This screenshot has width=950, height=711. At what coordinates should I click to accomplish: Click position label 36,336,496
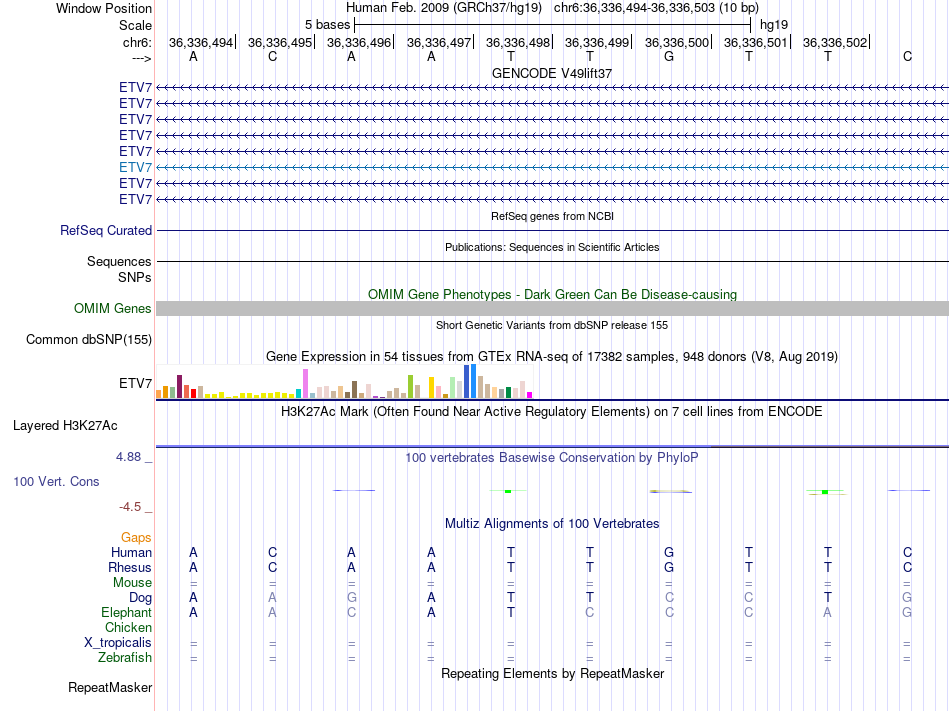point(359,42)
